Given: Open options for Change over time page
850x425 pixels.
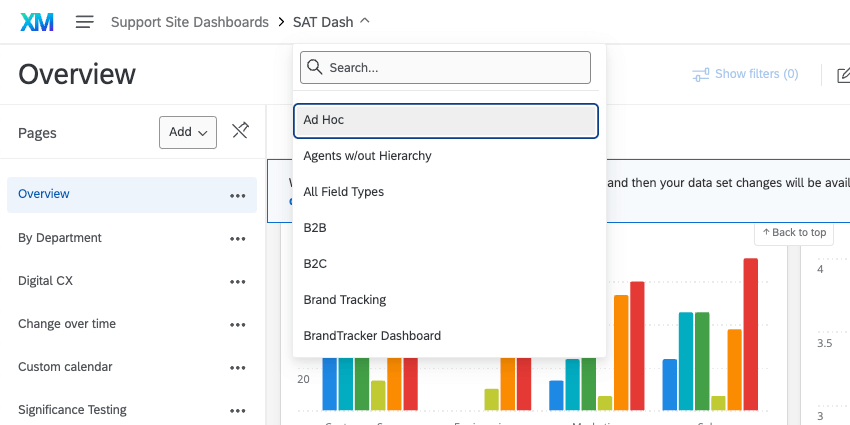Looking at the screenshot, I should pos(237,325).
